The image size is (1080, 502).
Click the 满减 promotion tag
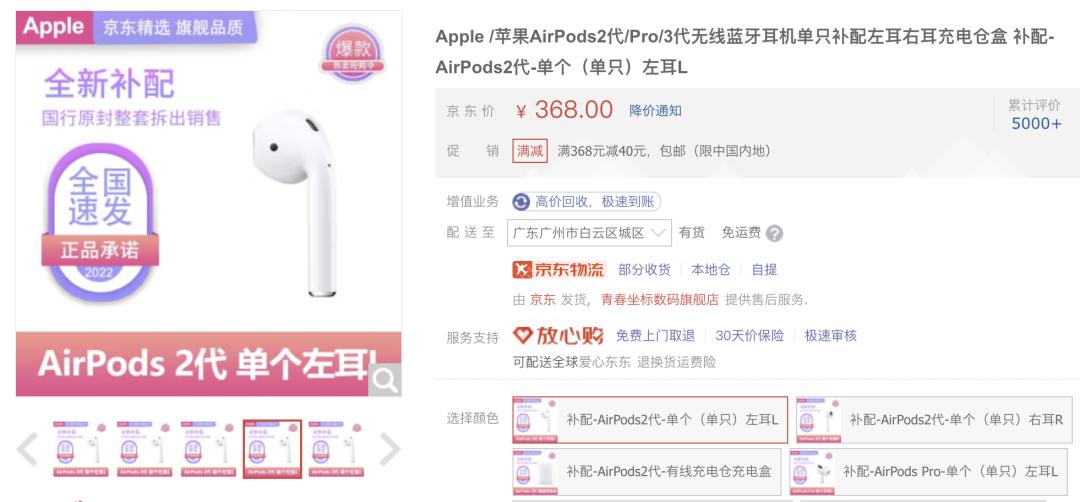coord(530,151)
